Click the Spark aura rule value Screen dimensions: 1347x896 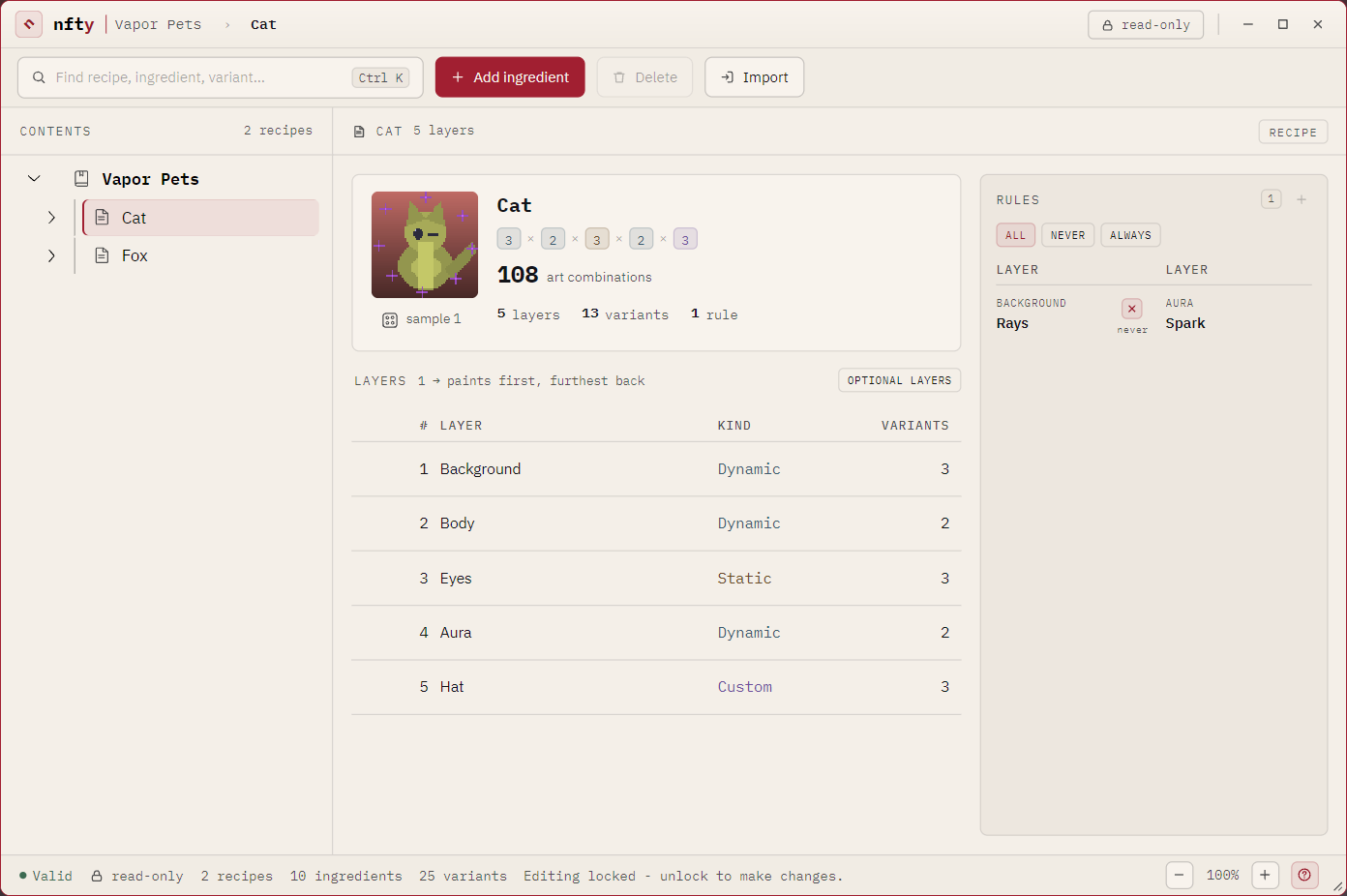pyautogui.click(x=1185, y=323)
